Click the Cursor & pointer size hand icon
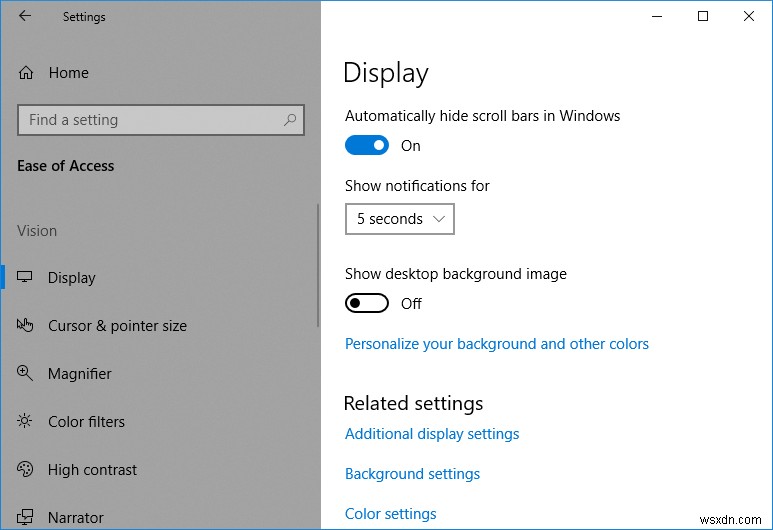 coord(25,325)
